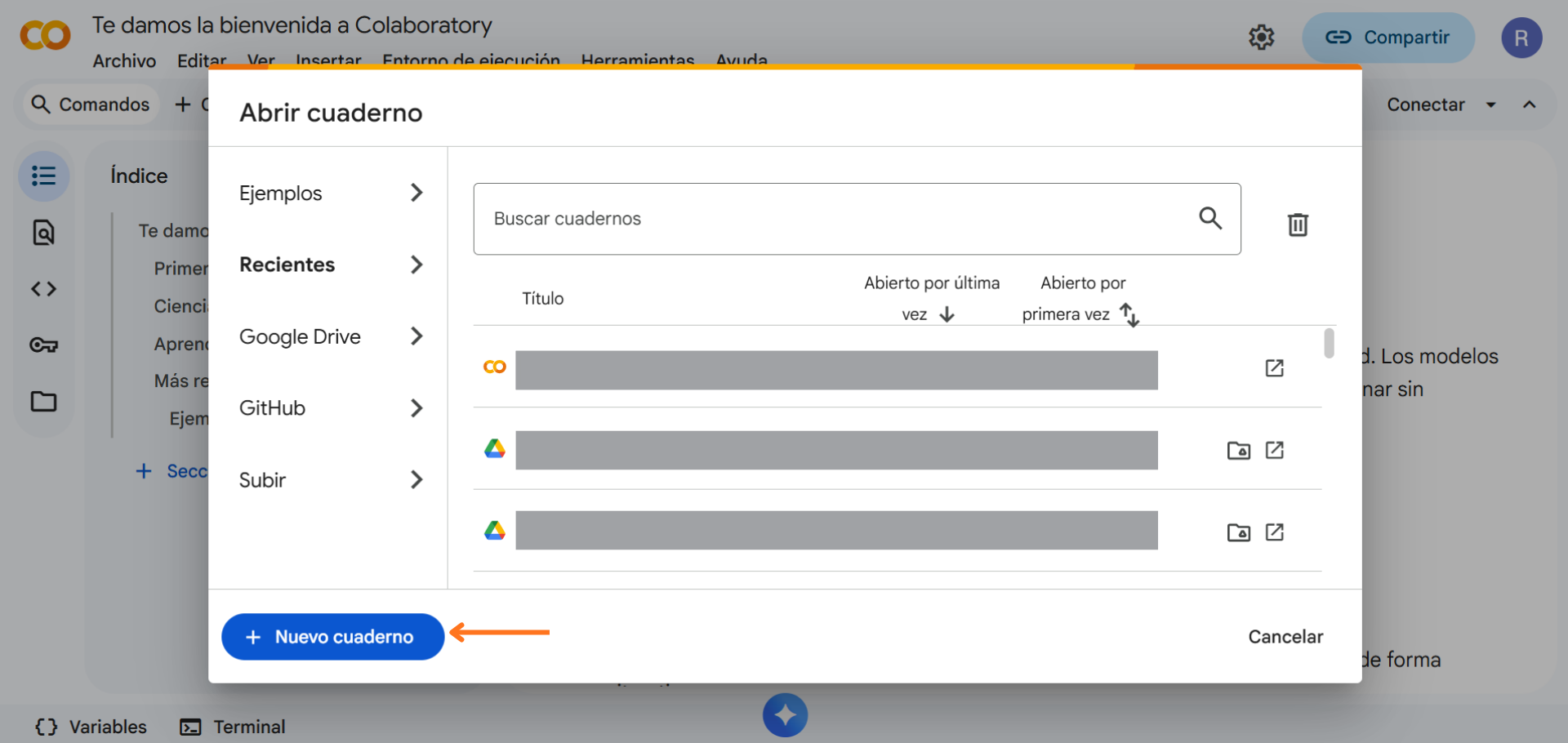Show the second notebook's Drive folder location
1568x743 pixels.
[x=1238, y=451]
